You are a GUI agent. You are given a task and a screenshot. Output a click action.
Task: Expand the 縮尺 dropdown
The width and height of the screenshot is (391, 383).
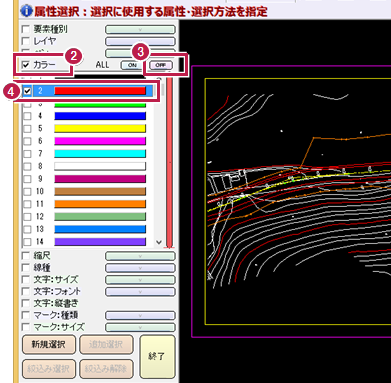(140, 256)
